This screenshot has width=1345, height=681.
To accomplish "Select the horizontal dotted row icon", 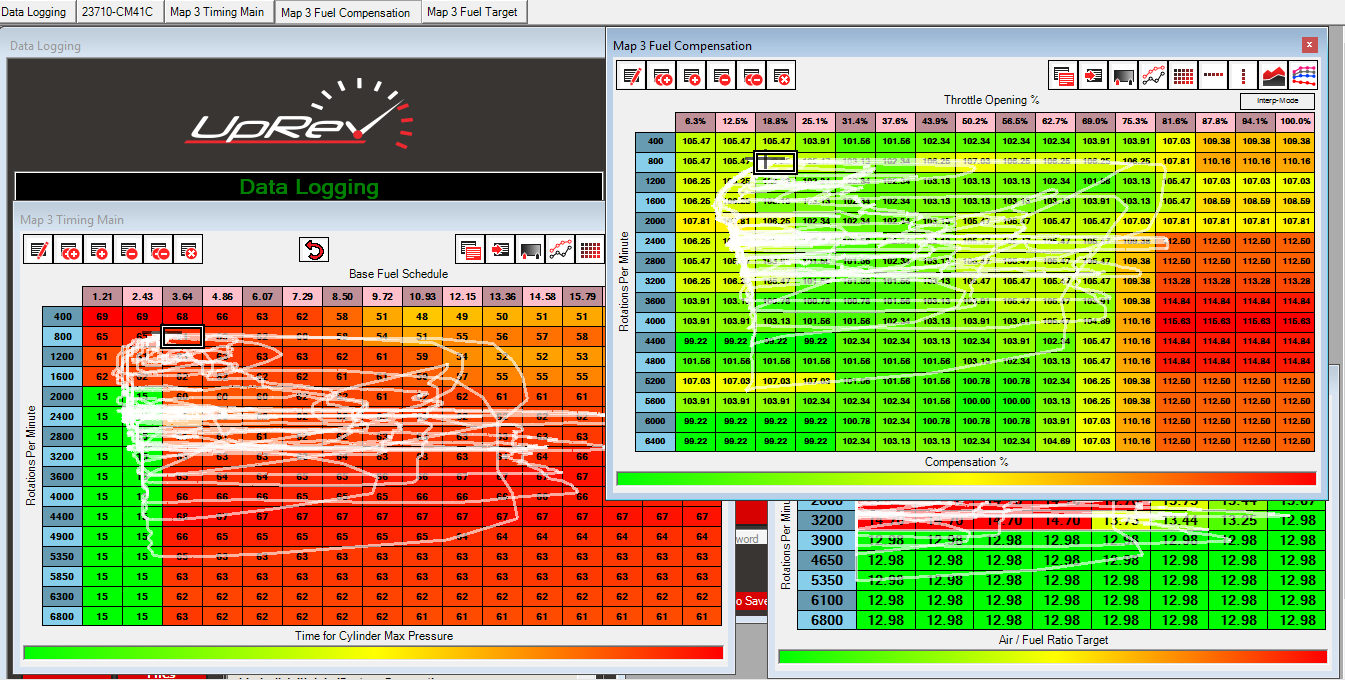I will click(1214, 76).
